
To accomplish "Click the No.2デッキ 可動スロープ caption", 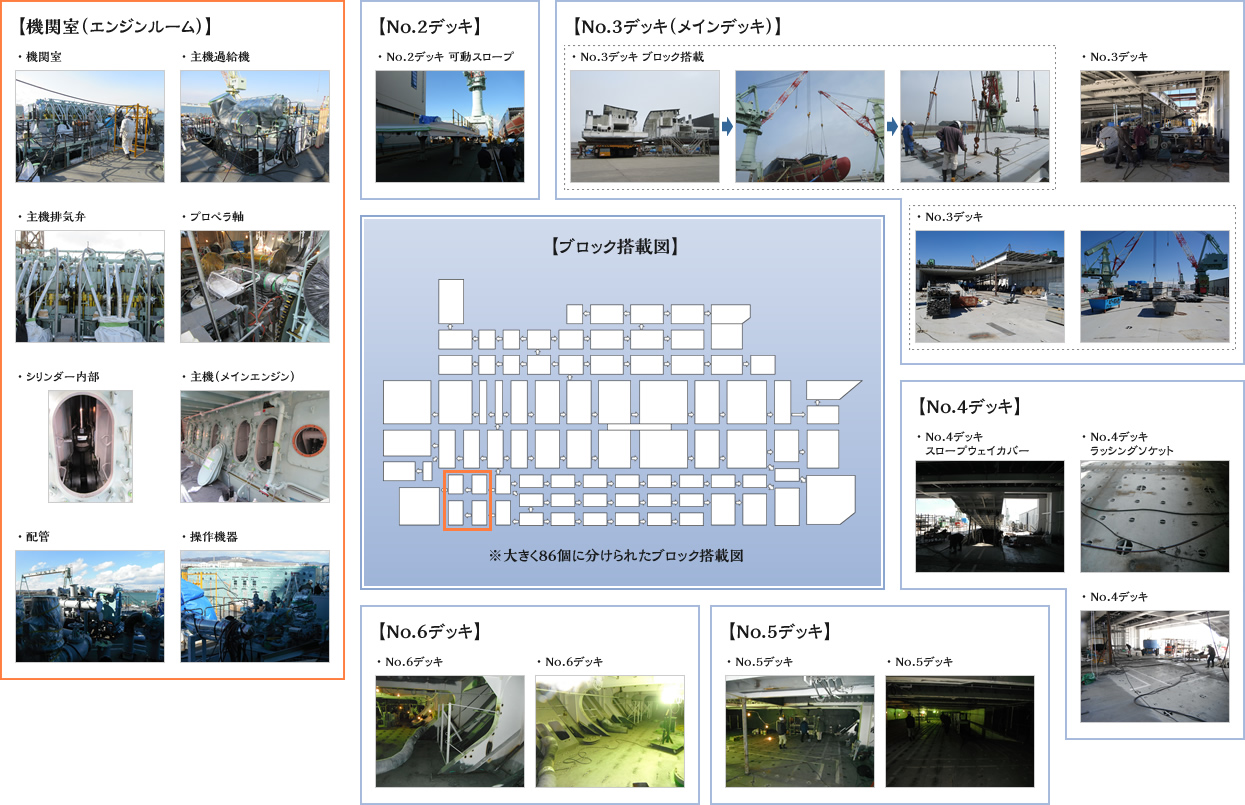I will click(445, 57).
